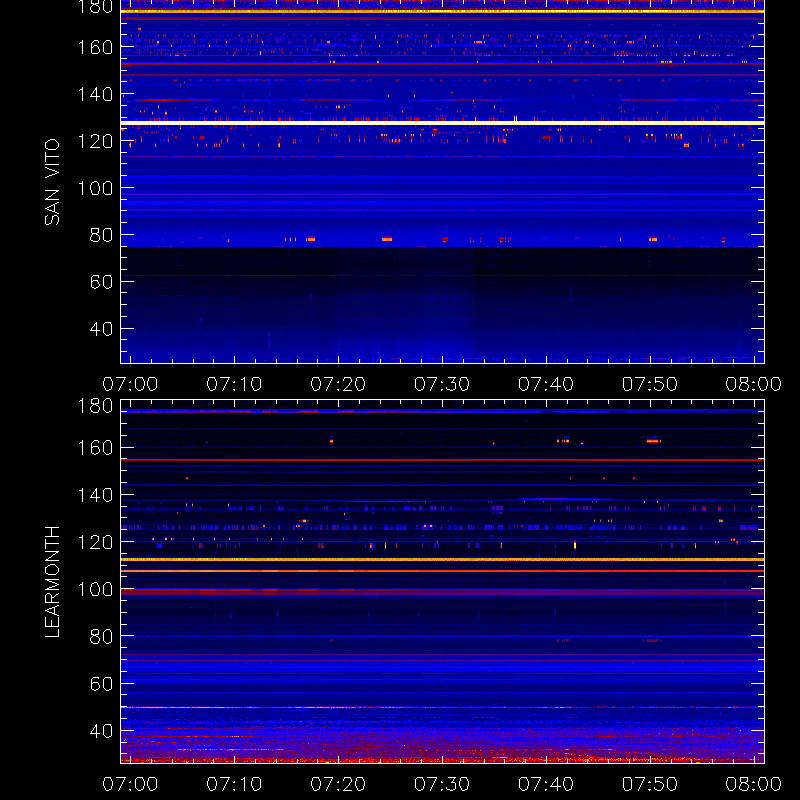Select the 08:00 label under San Vito plot
The width and height of the screenshot is (800, 800).
click(754, 384)
